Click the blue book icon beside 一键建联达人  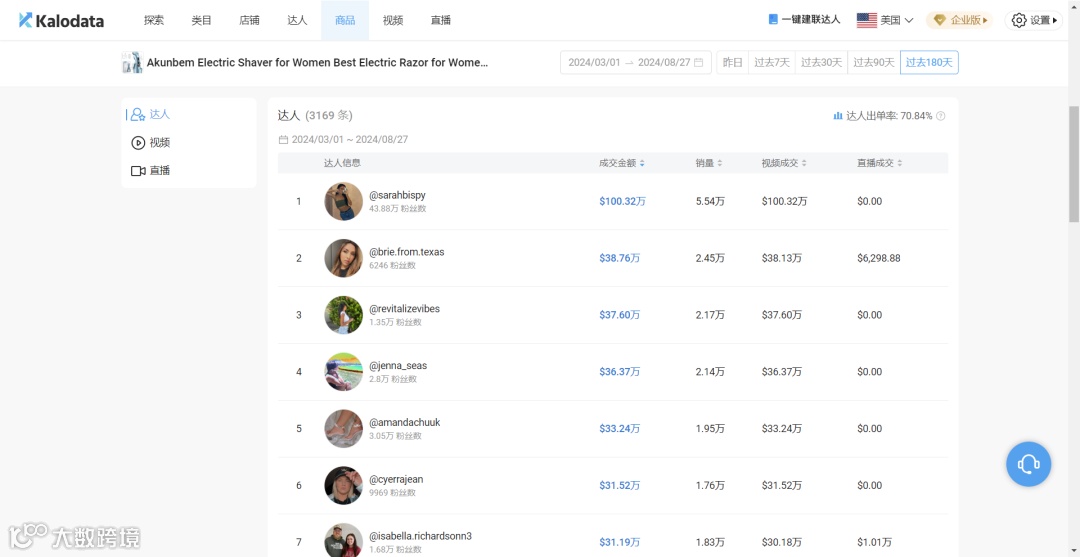[773, 20]
